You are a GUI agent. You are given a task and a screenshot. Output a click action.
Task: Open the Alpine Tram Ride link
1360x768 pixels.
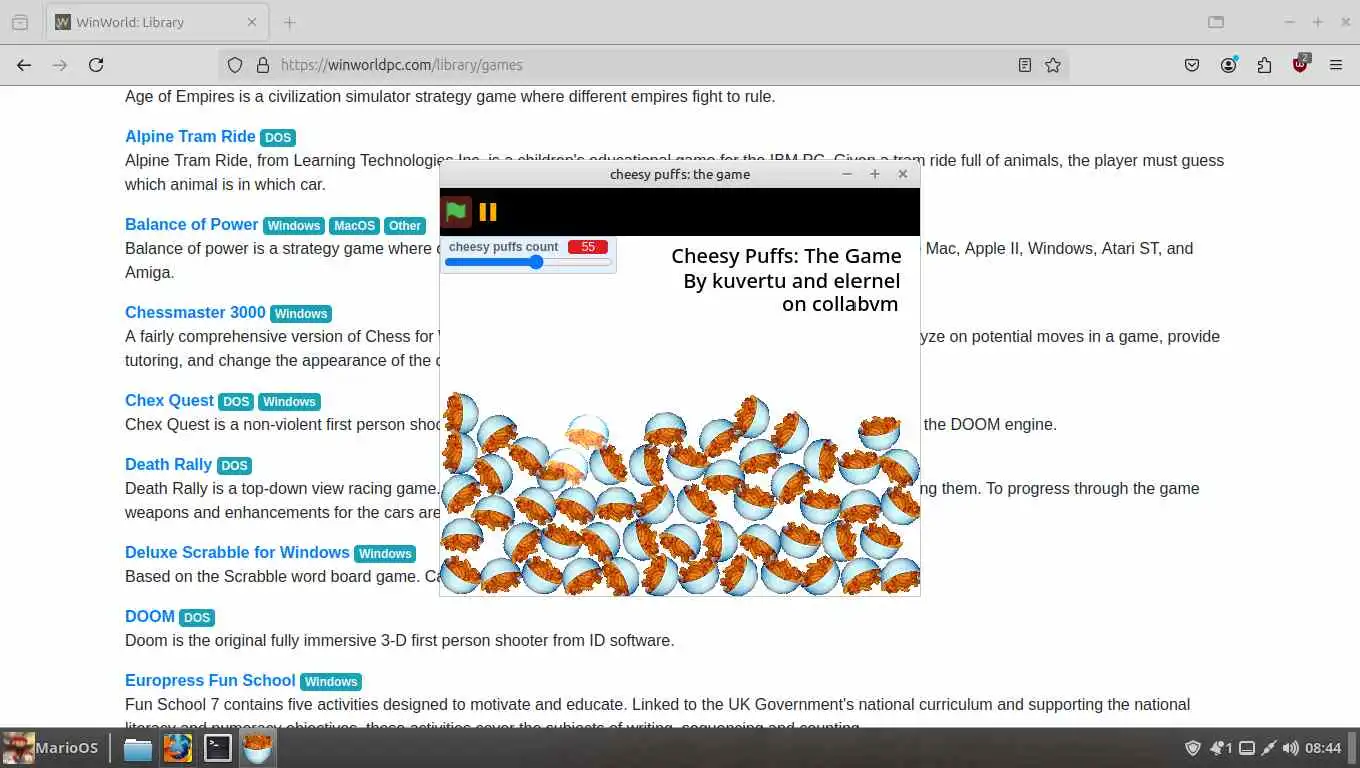point(190,136)
